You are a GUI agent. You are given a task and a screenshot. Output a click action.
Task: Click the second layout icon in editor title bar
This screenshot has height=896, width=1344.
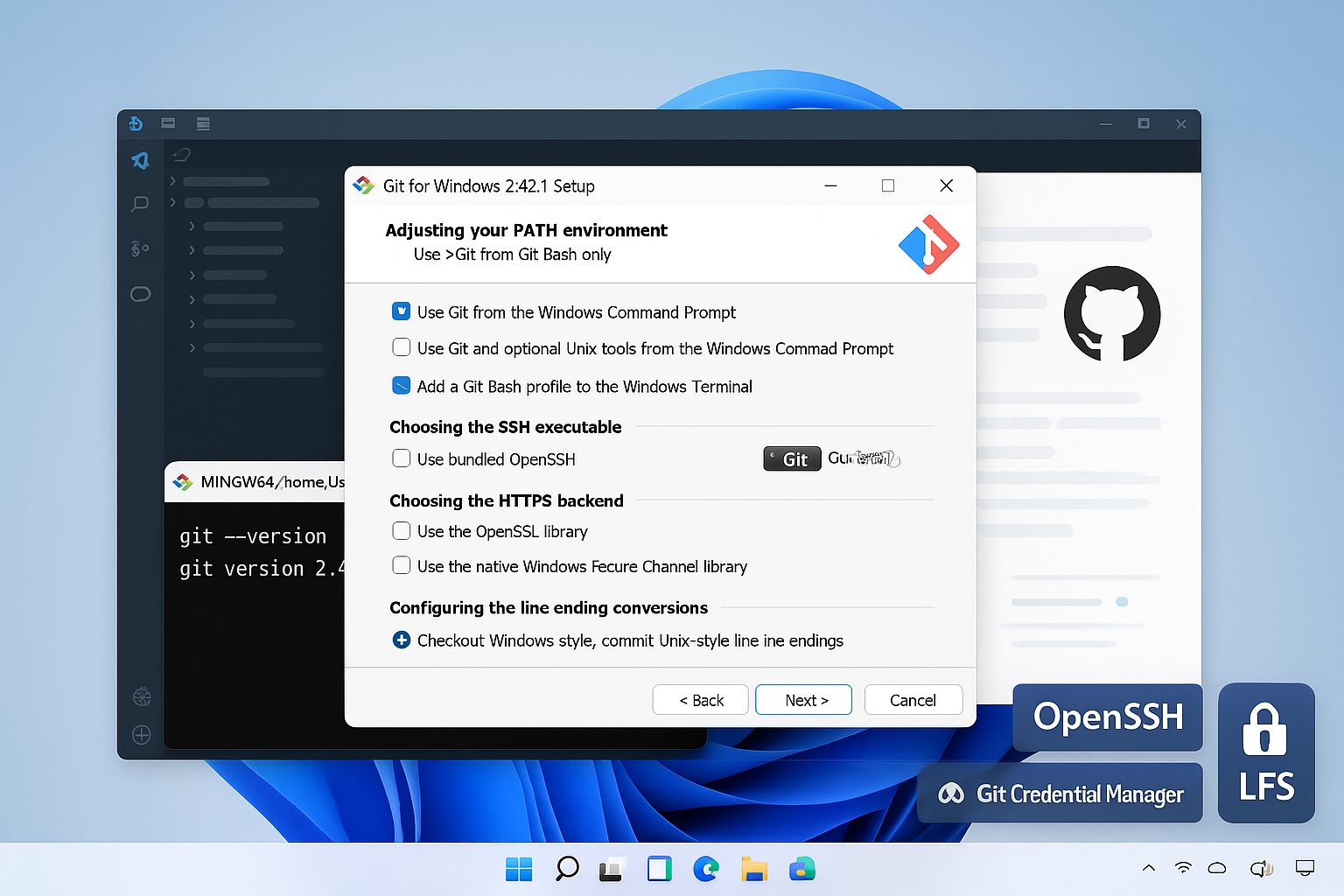[x=203, y=123]
